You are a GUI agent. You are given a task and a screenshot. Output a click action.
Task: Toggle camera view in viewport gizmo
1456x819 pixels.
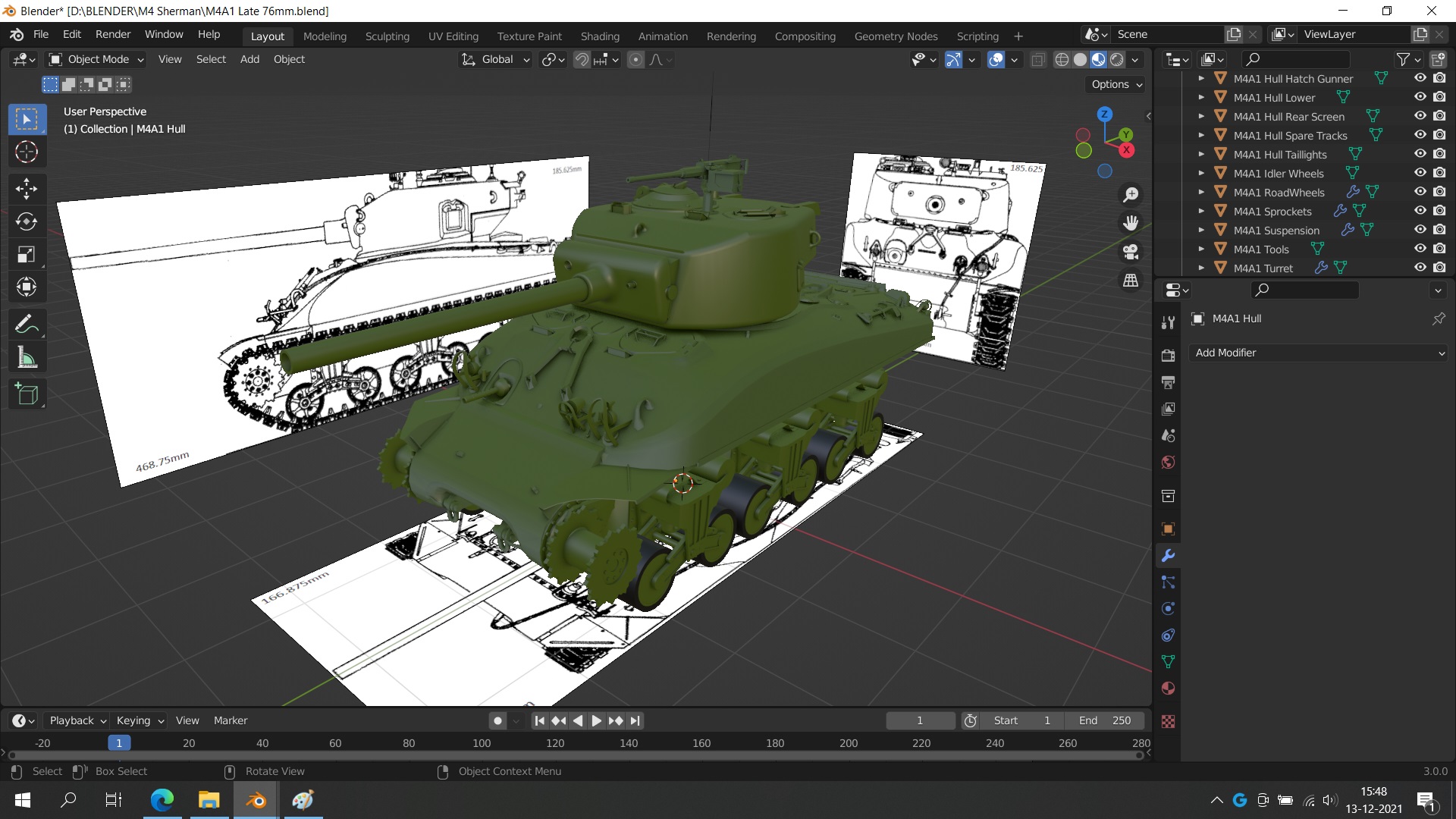coord(1131,252)
